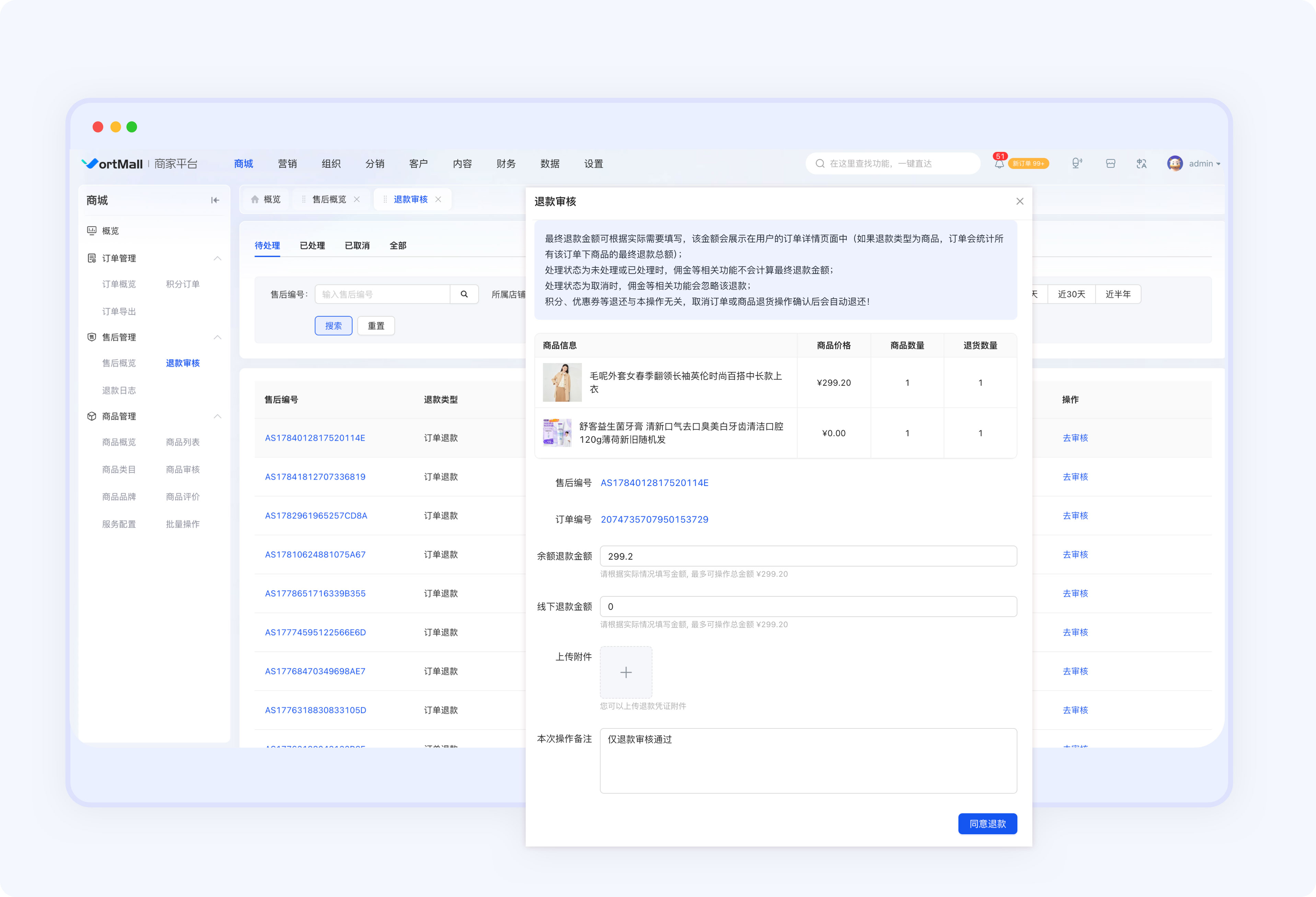Collapse the 售后管理 menu group
1316x897 pixels.
[x=217, y=337]
